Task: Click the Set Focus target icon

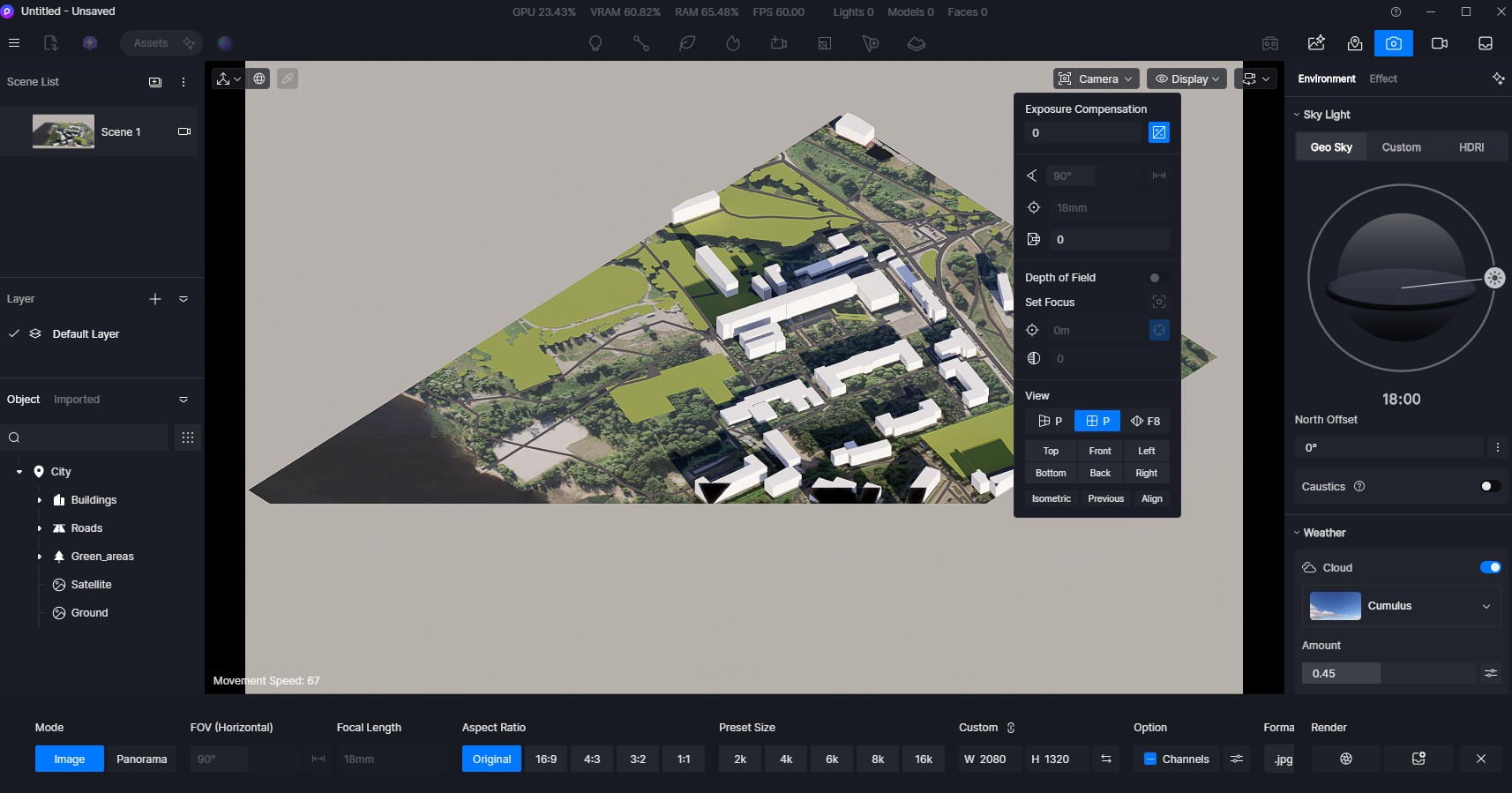Action: click(1159, 303)
